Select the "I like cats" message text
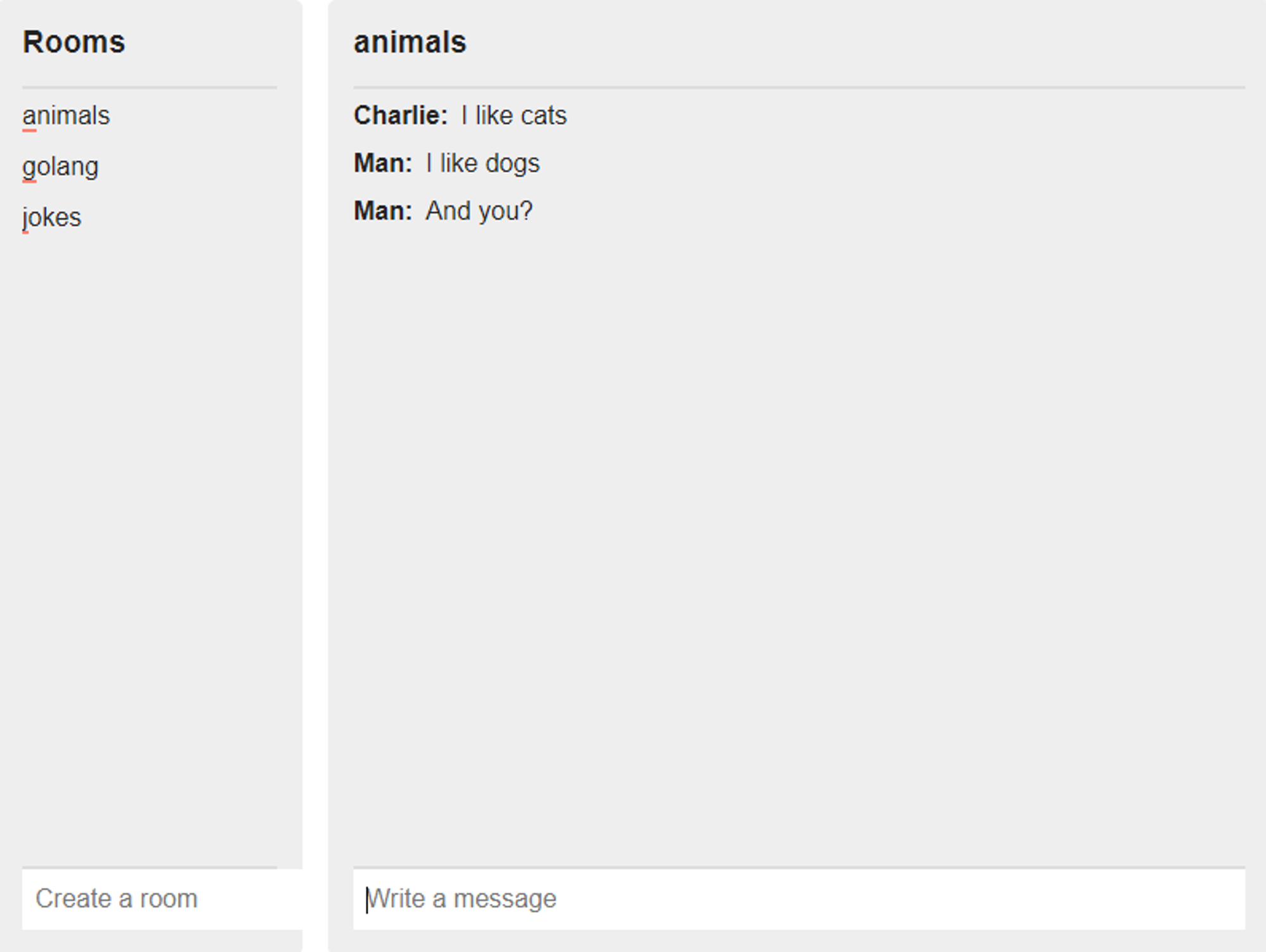Image resolution: width=1266 pixels, height=952 pixels. (514, 116)
